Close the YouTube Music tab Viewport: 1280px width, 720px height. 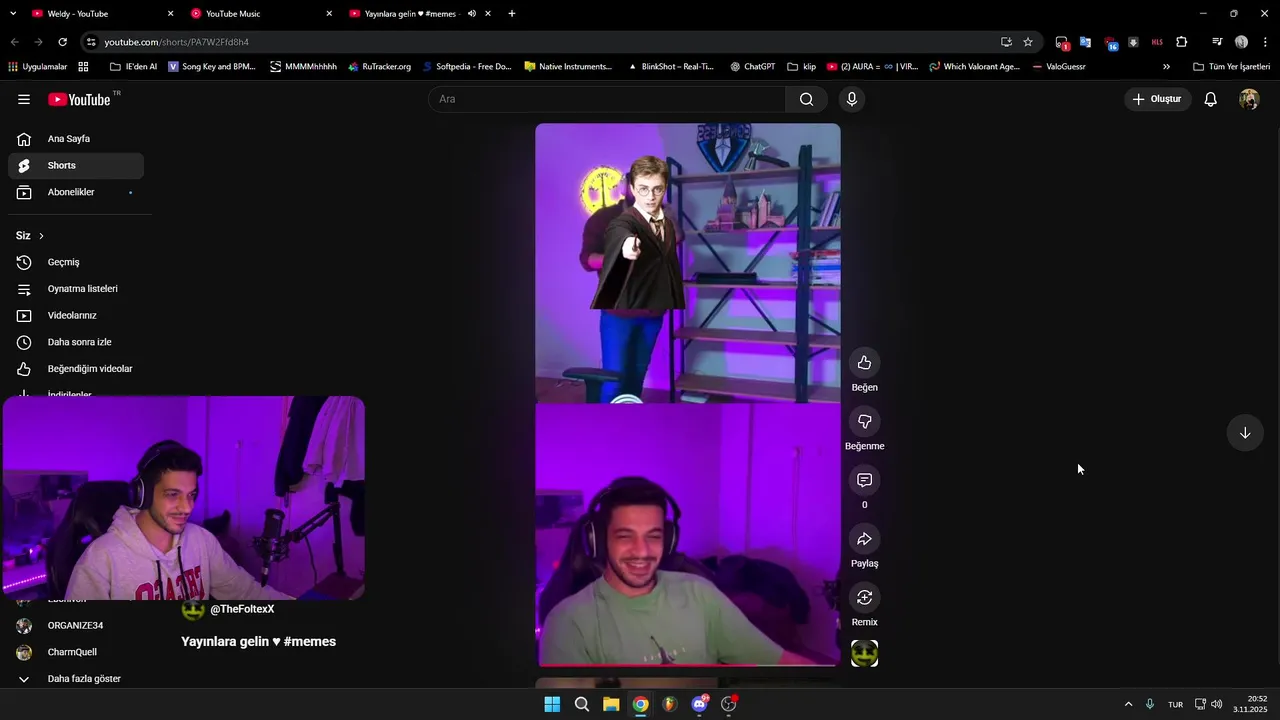[329, 14]
